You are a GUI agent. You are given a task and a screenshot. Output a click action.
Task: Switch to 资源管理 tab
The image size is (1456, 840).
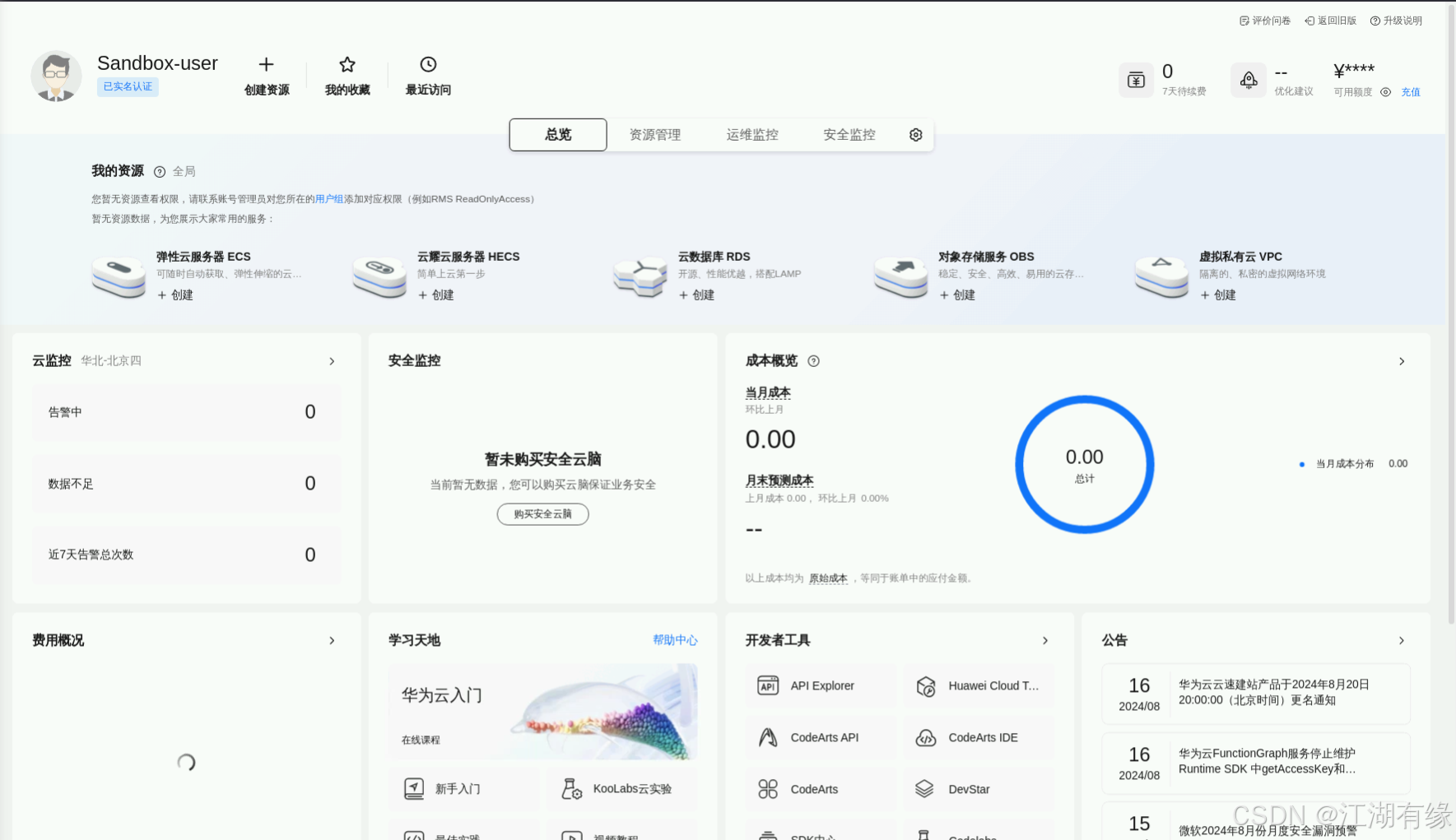pos(655,135)
